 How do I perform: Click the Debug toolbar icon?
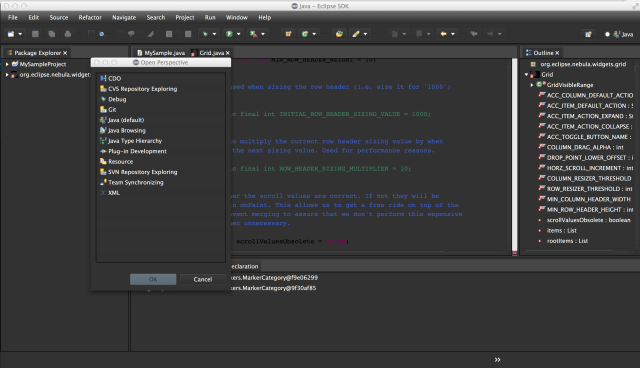(x=205, y=34)
